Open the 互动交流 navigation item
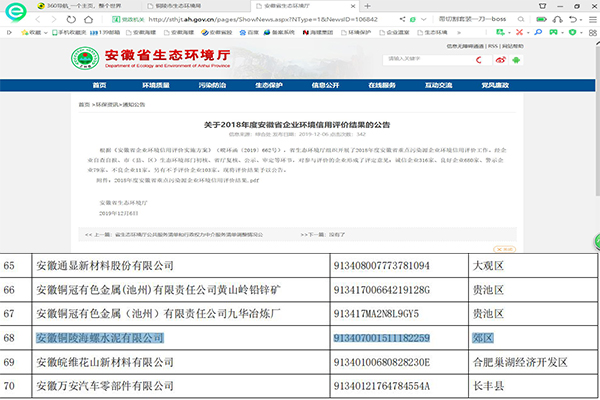The width and height of the screenshot is (600, 400). pos(439,85)
